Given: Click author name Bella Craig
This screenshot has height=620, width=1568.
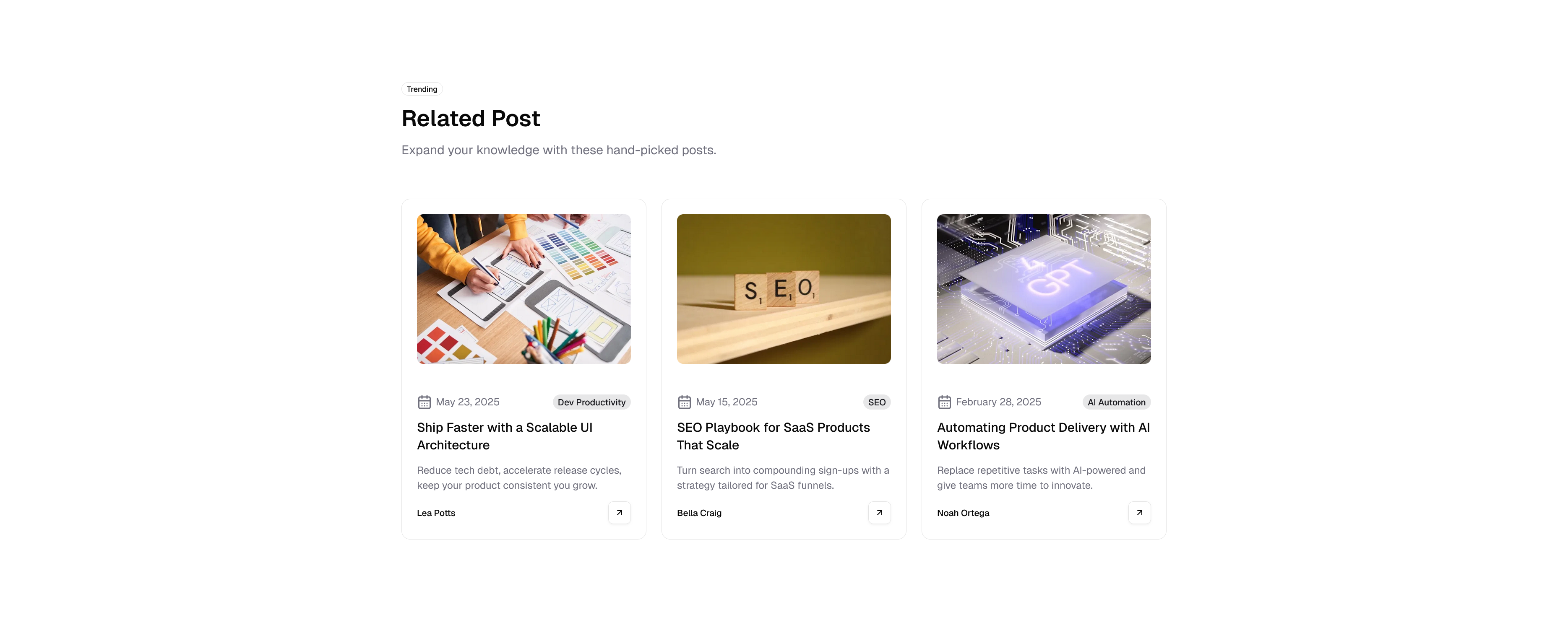Looking at the screenshot, I should 699,513.
